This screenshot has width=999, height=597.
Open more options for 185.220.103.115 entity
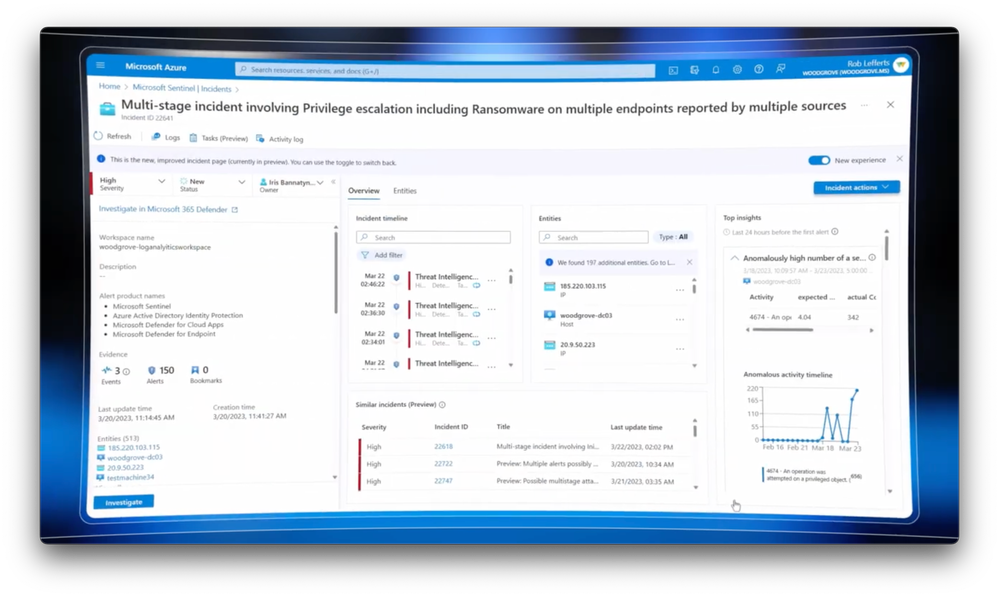[x=680, y=290]
